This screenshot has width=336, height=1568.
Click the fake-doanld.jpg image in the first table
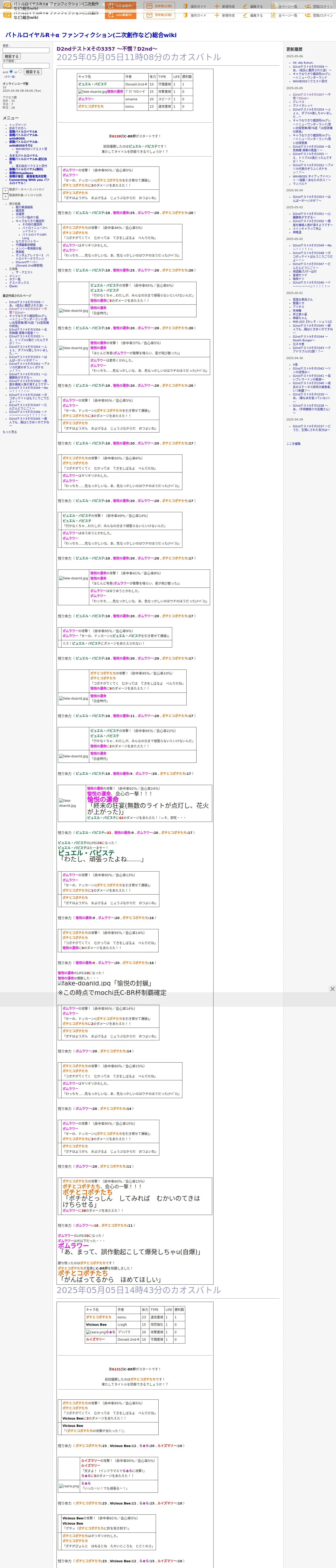point(92,92)
